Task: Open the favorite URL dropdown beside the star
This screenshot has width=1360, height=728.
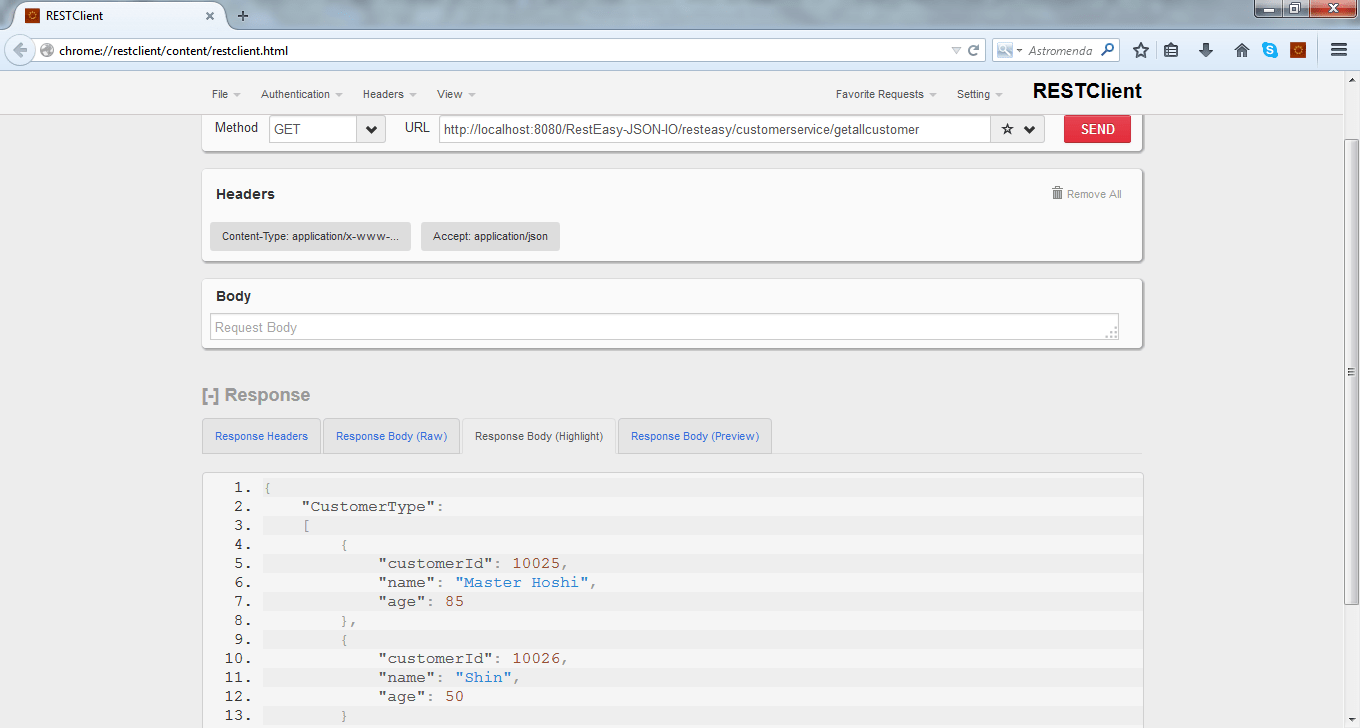Action: tap(1030, 129)
